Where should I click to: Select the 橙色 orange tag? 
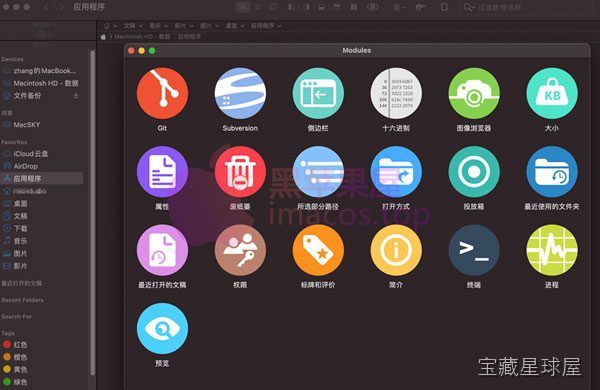[15, 357]
